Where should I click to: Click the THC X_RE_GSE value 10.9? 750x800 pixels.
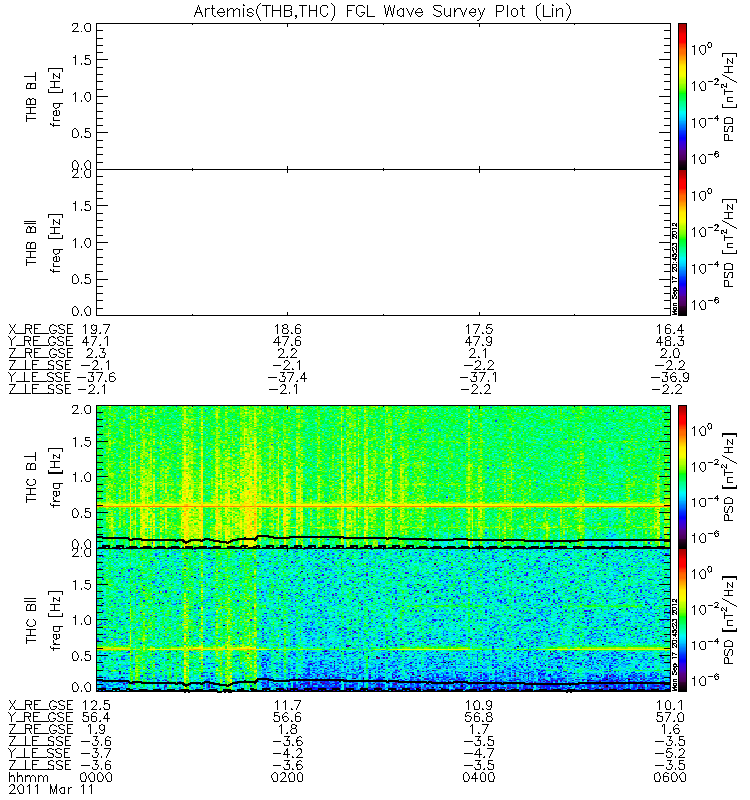click(x=479, y=705)
